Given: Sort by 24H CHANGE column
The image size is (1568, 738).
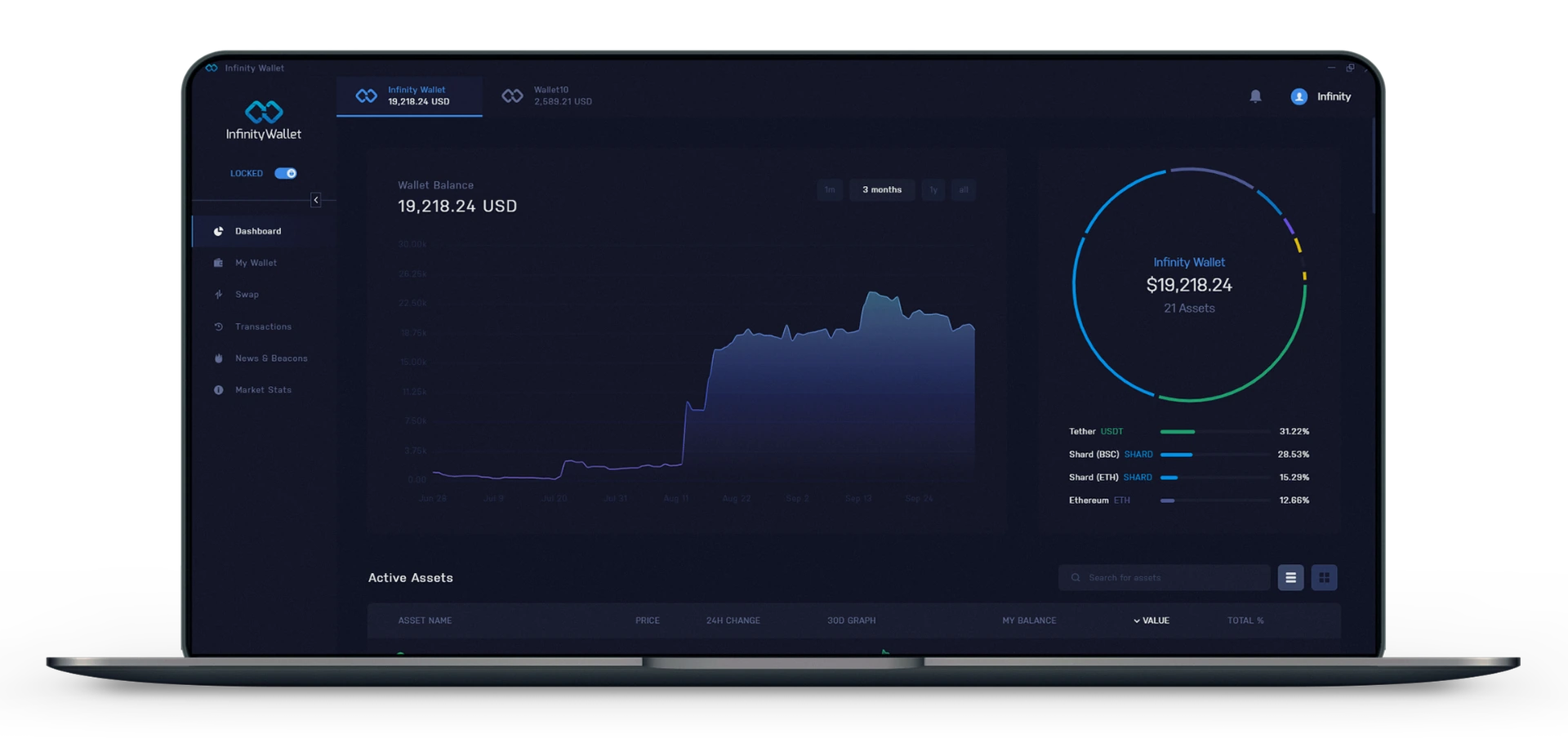Looking at the screenshot, I should [x=733, y=621].
